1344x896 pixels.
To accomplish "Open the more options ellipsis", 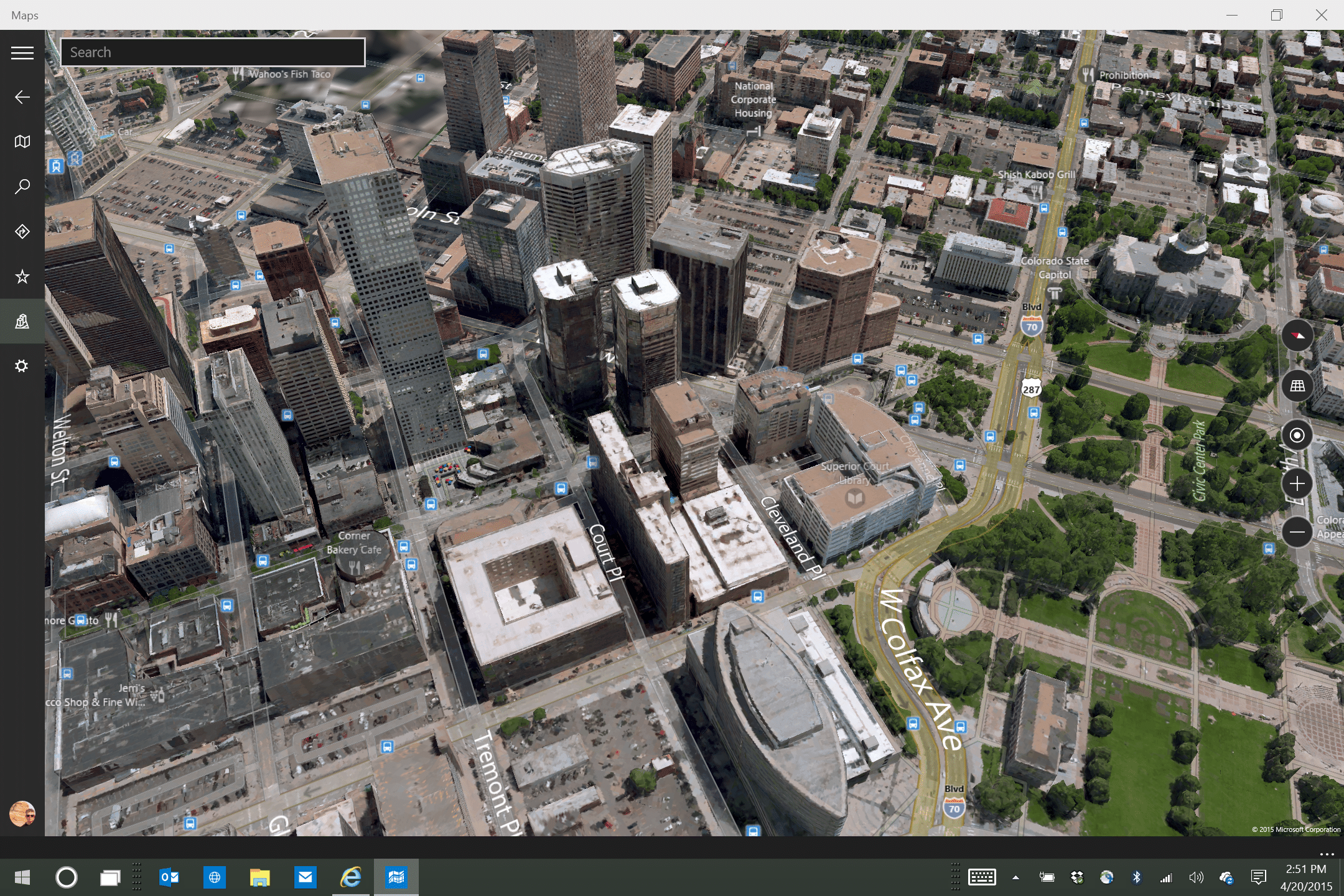I will 1326,854.
